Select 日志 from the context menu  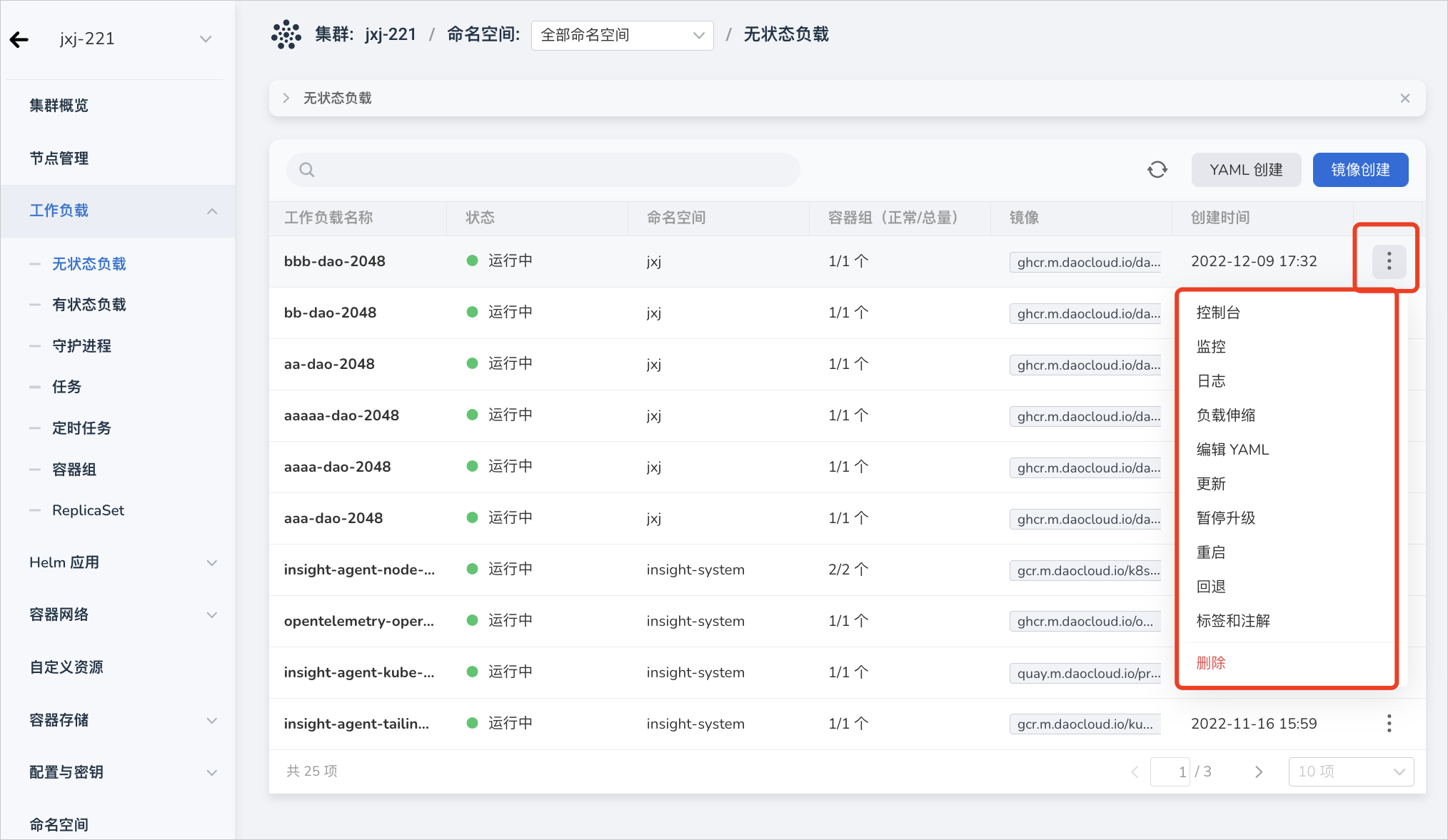coord(1211,381)
